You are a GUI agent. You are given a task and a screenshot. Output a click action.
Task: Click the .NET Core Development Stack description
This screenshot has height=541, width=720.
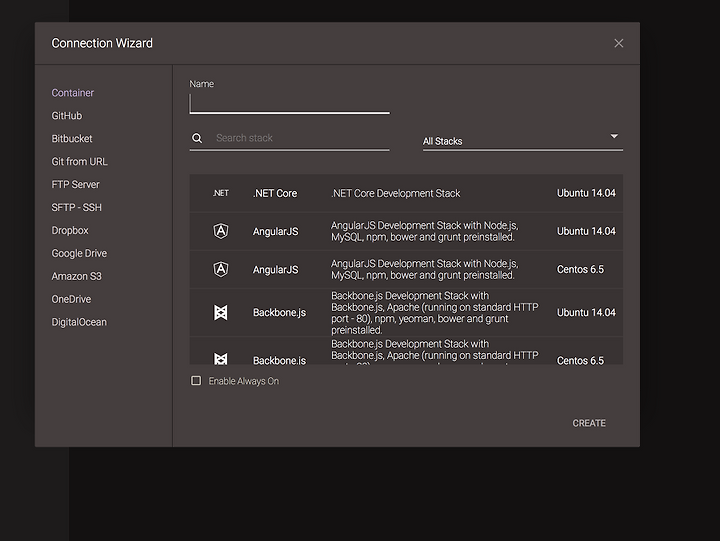click(395, 193)
